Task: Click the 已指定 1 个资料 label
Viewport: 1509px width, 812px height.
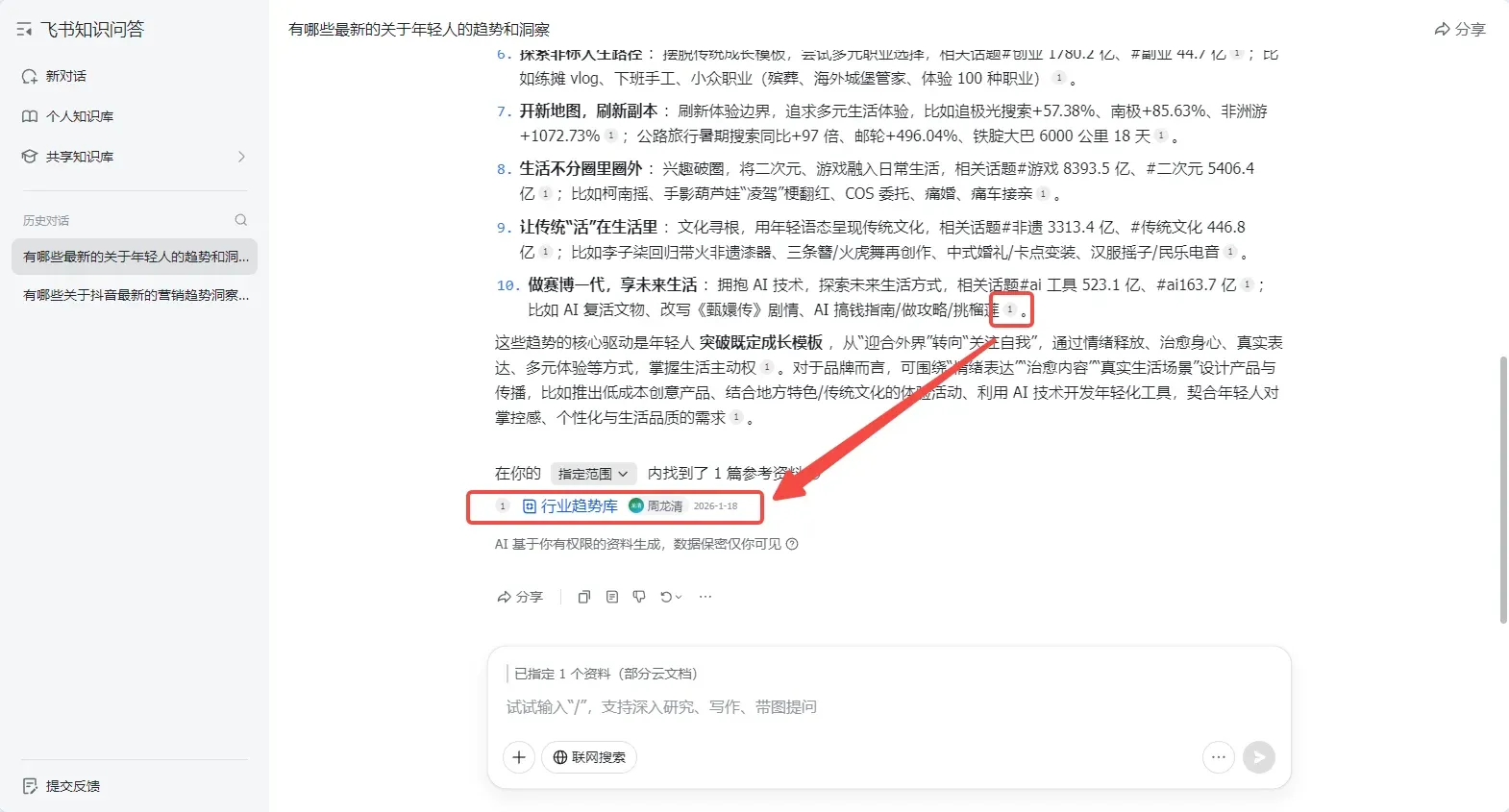Action: coord(606,674)
